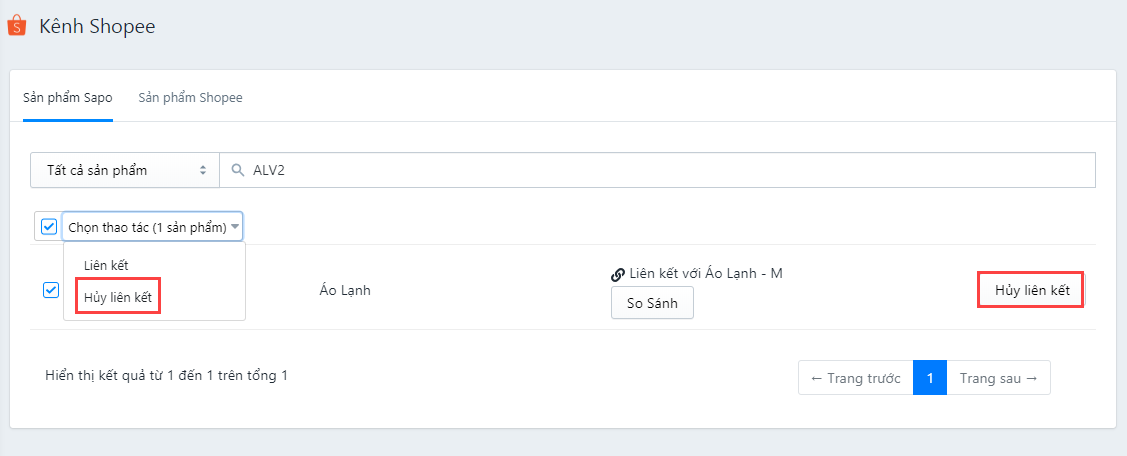Uncheck the Áo Lạnh product row checkbox
Screen dimensions: 1127x456
(x=50, y=290)
